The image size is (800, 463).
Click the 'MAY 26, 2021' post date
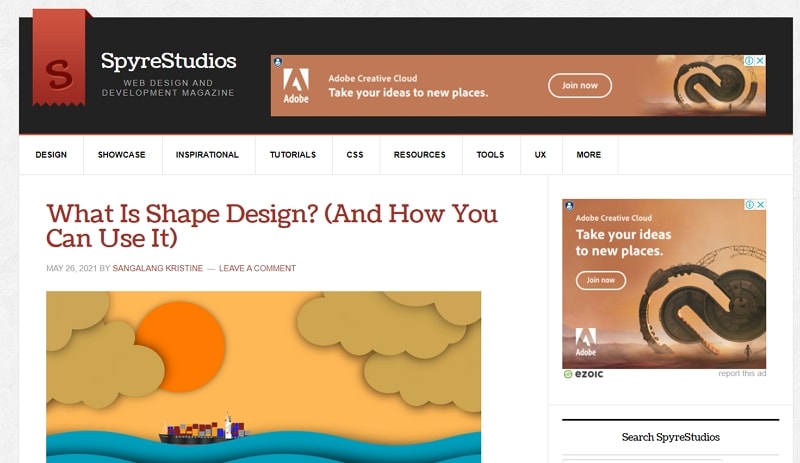71,269
